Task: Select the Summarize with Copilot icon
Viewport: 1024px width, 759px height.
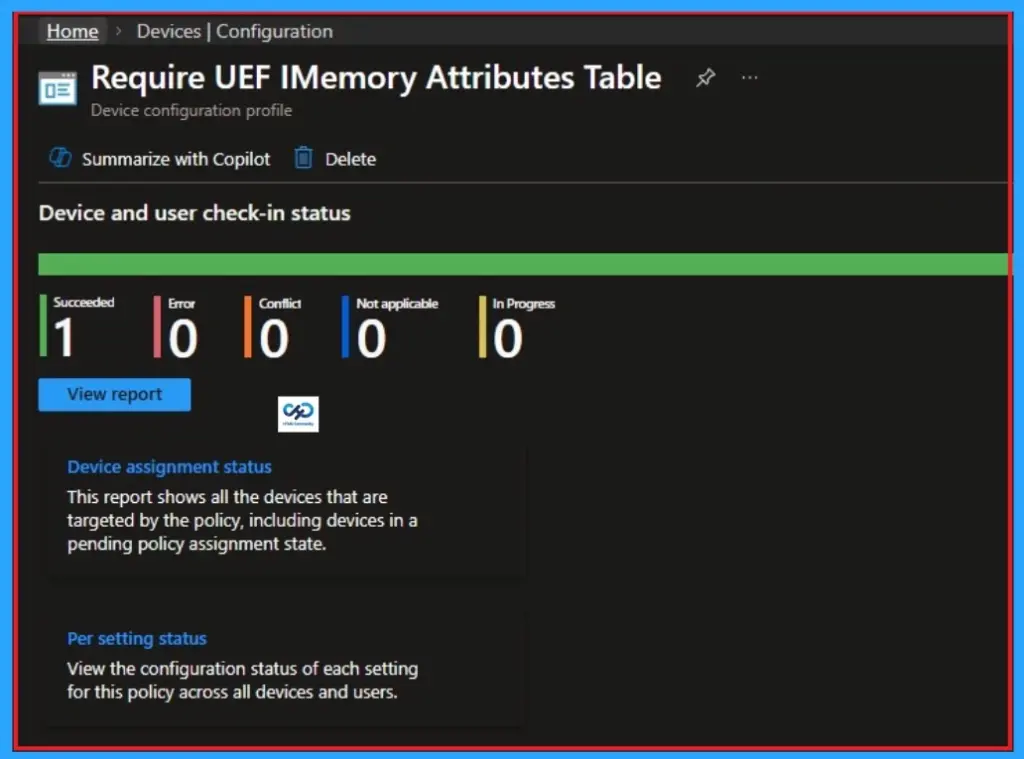Action: point(59,158)
